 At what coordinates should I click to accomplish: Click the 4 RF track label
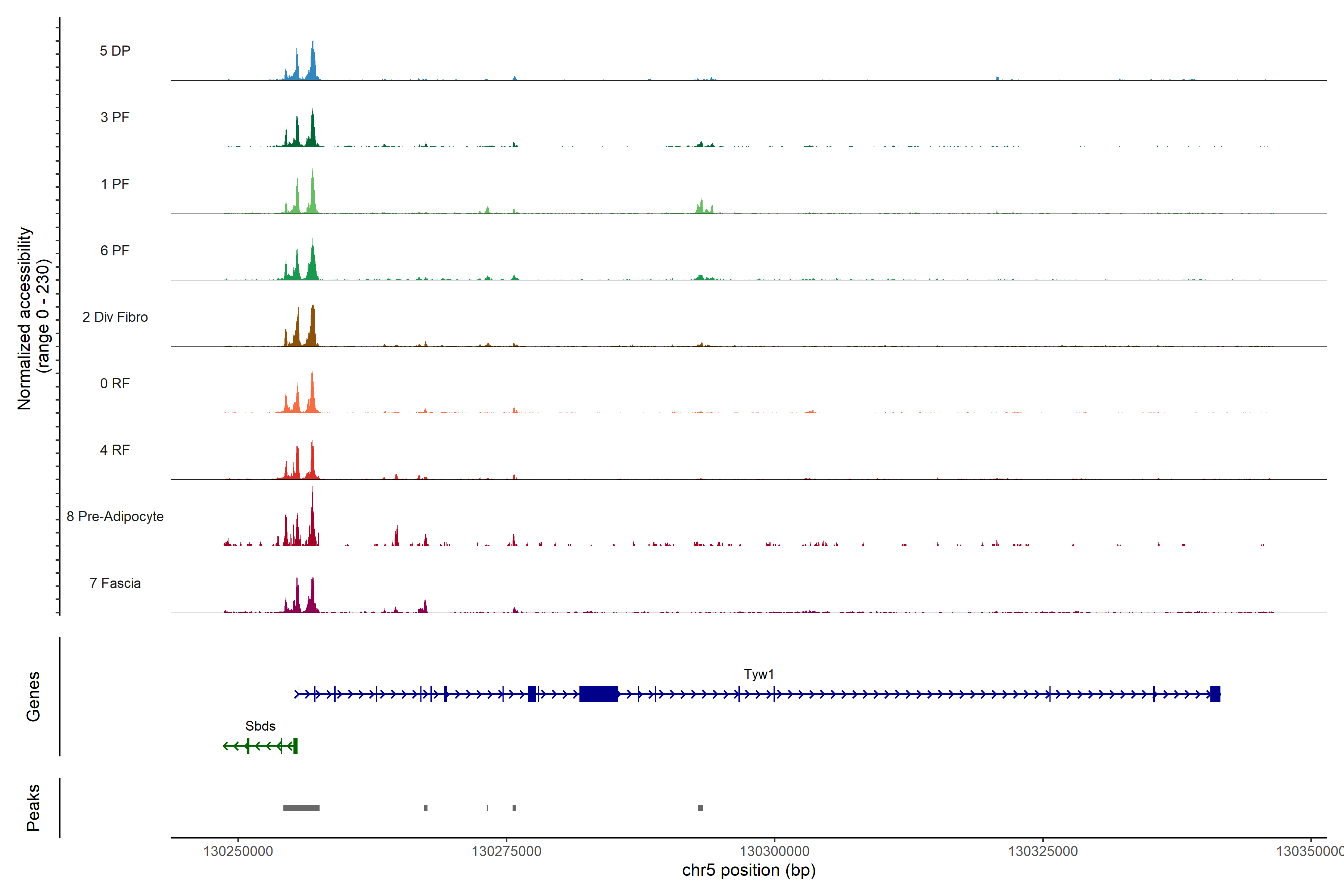[115, 450]
